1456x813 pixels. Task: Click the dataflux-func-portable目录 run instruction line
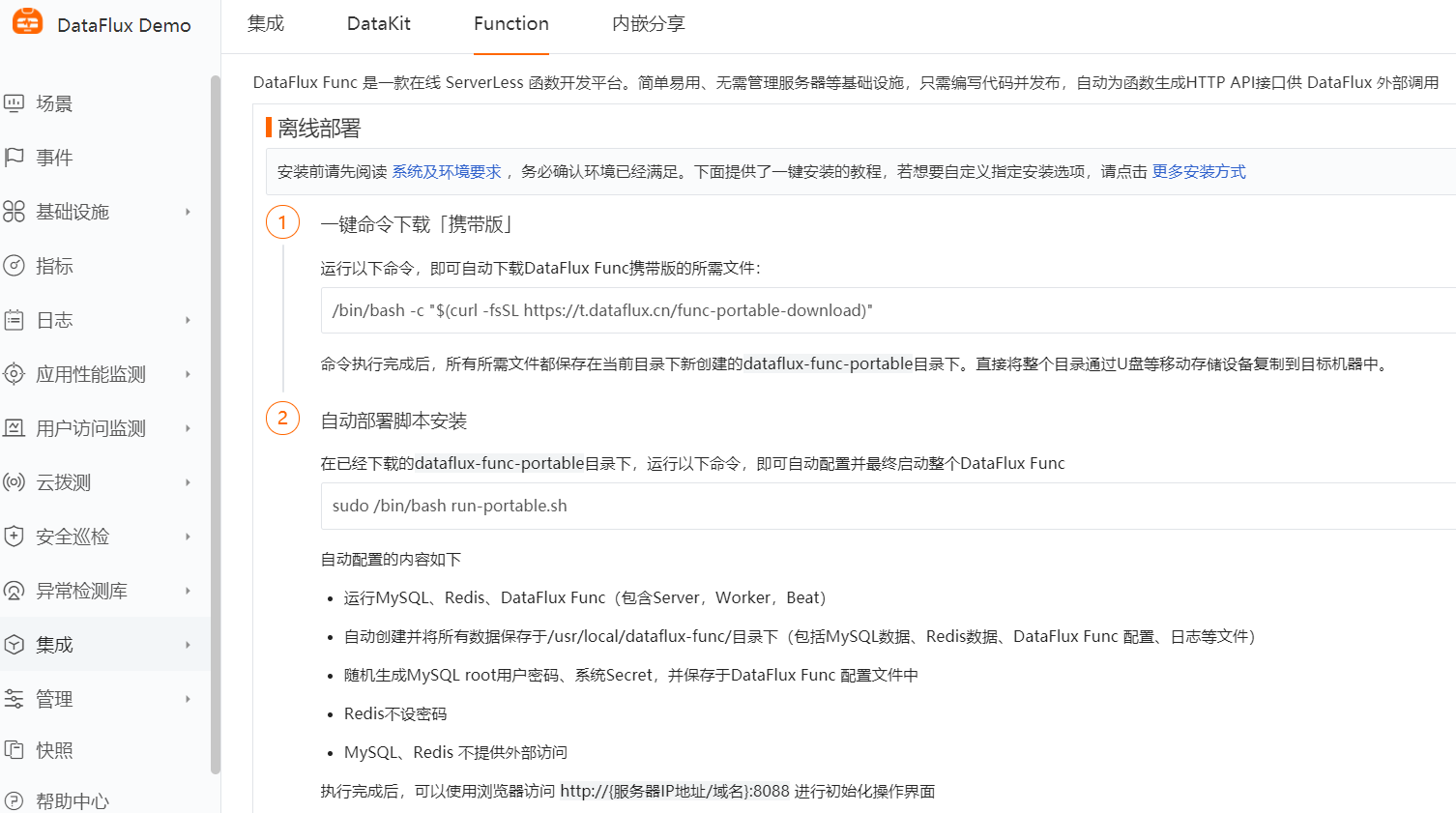tap(692, 463)
